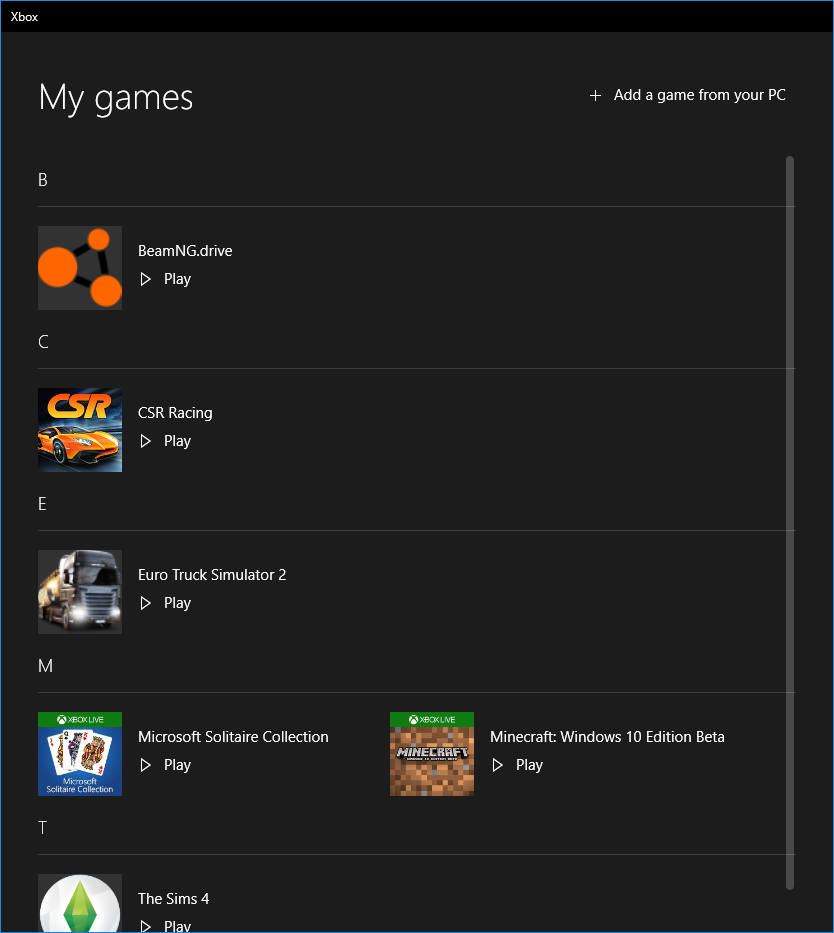Click the Play label under Euro Truck Simulator 2
The height and width of the screenshot is (933, 834).
pyautogui.click(x=177, y=603)
